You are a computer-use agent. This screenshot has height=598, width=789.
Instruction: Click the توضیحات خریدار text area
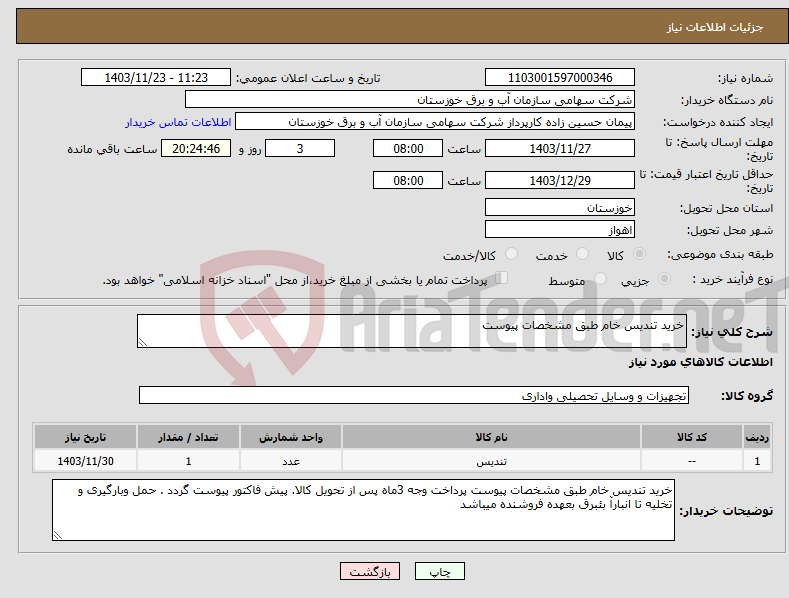click(x=363, y=510)
